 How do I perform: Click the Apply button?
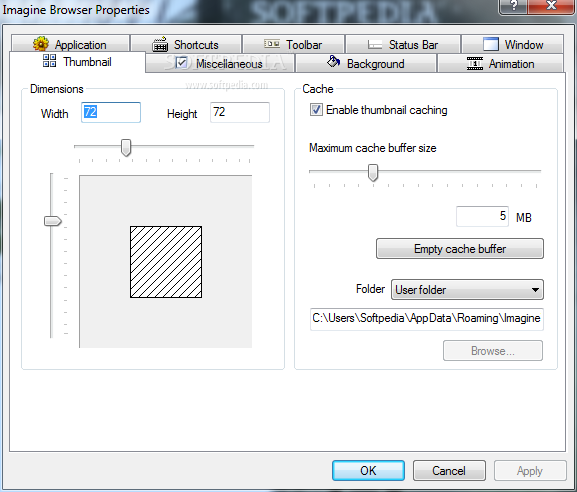pos(530,470)
